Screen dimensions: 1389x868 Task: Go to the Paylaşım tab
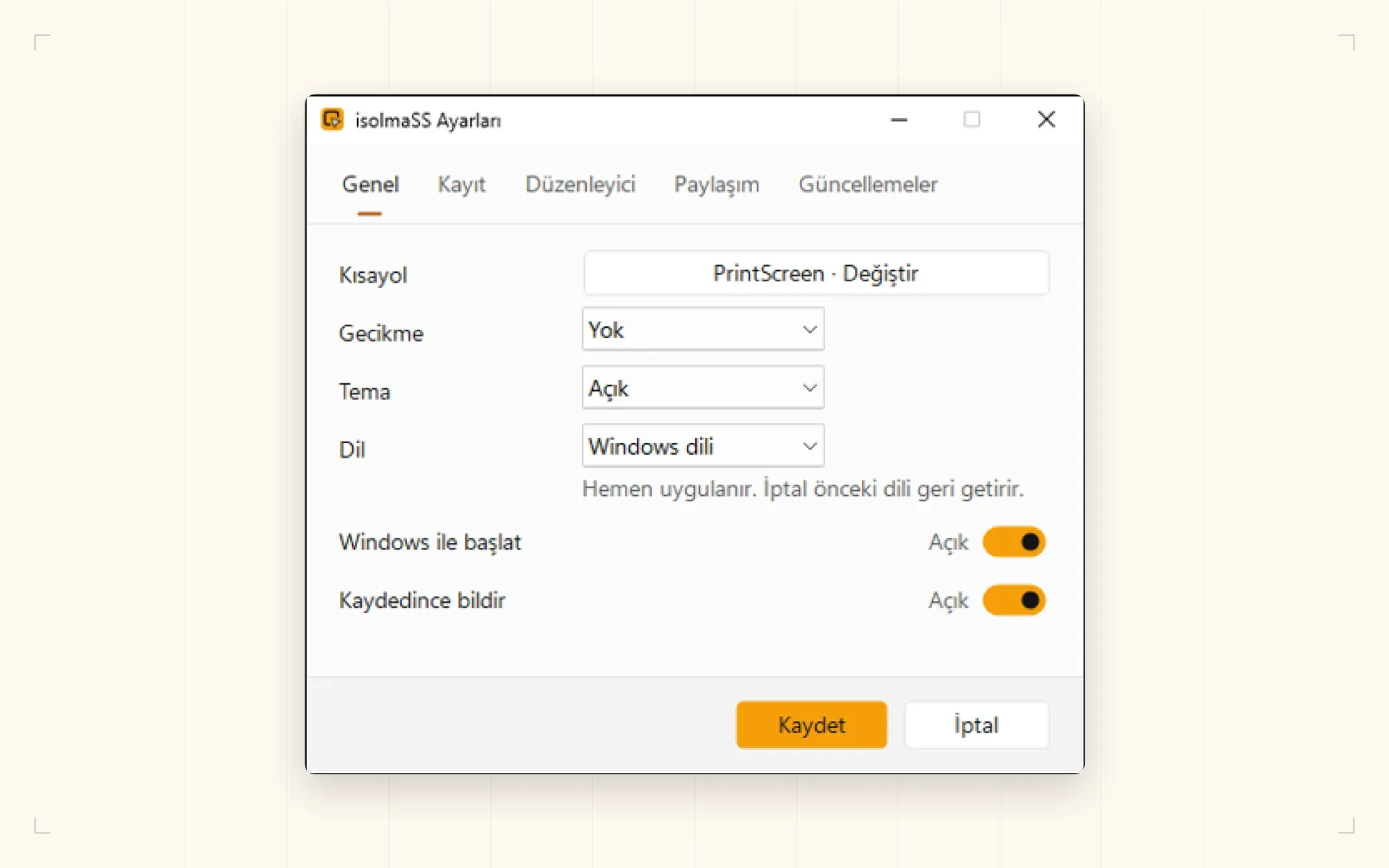point(717,185)
